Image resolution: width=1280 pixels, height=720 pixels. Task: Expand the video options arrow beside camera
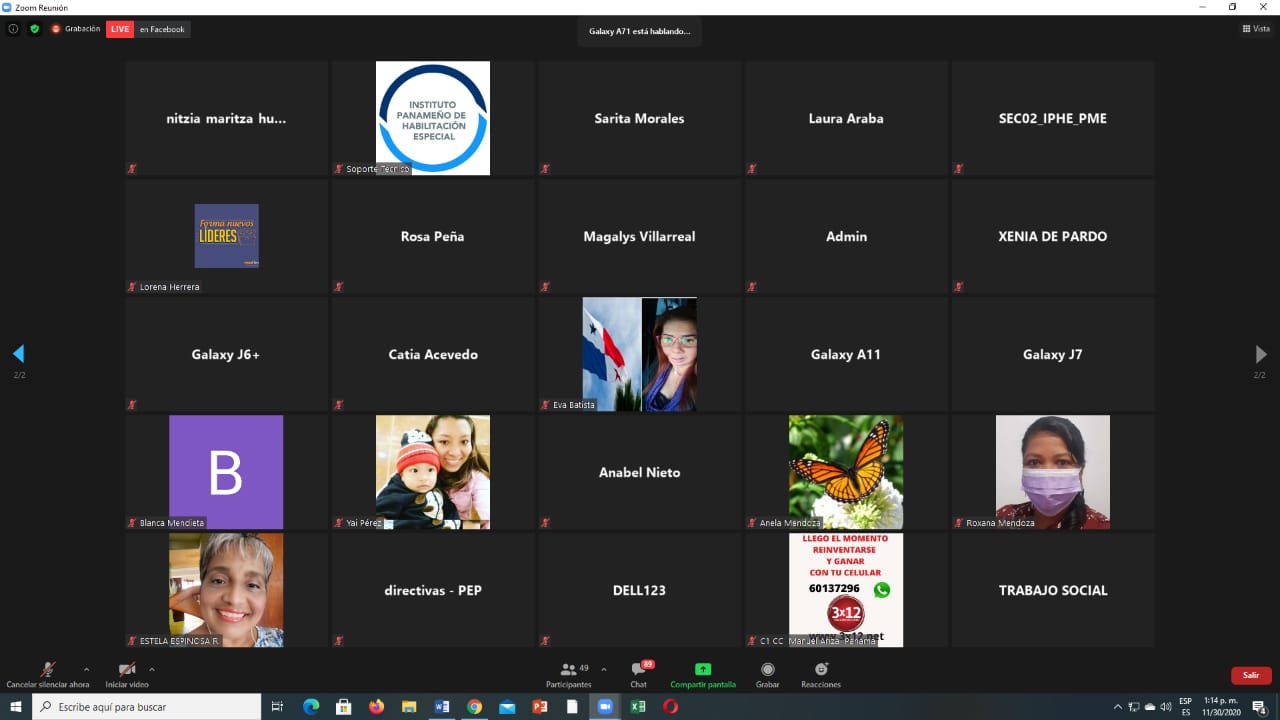[x=152, y=669]
